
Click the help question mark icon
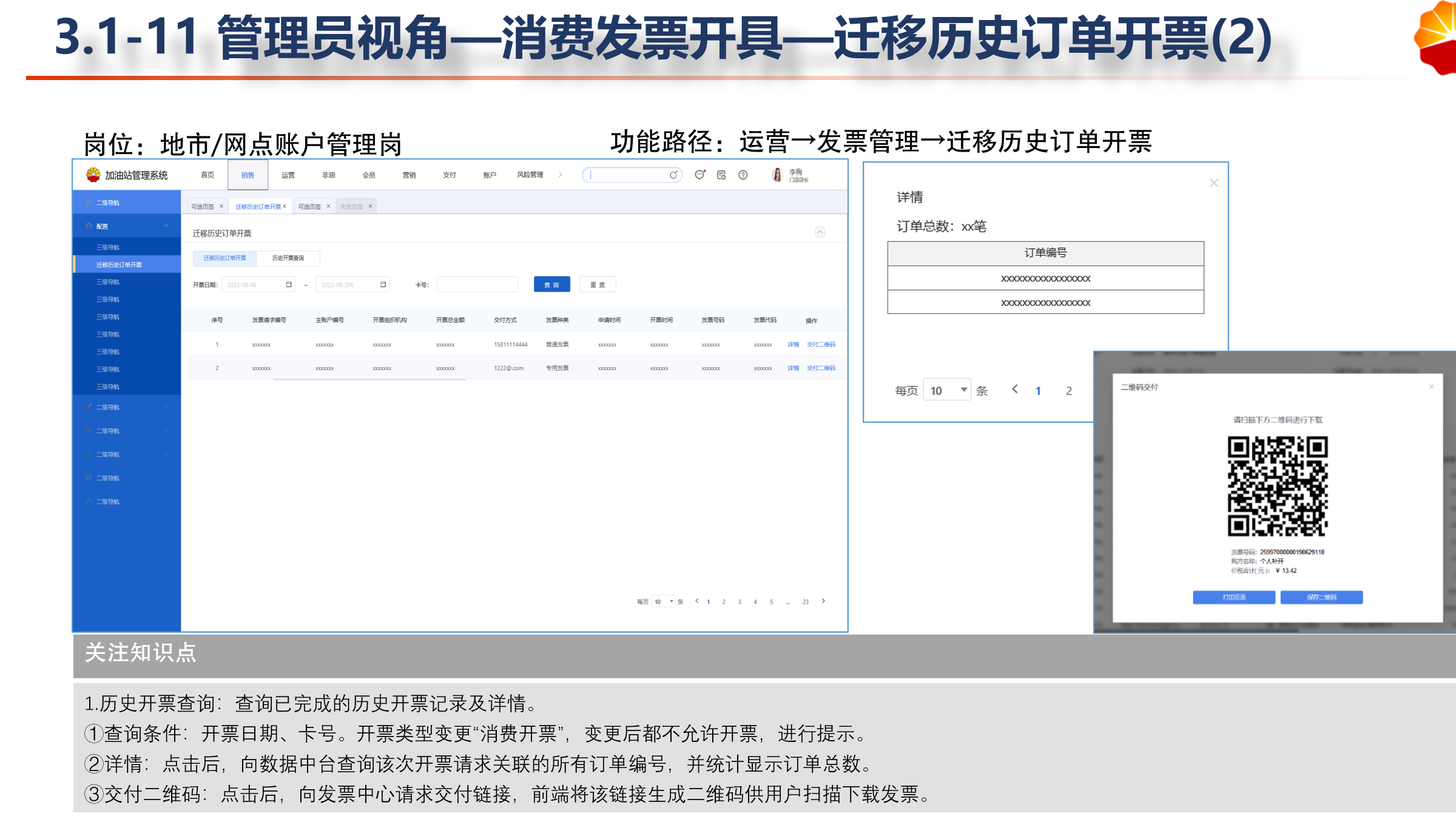743,175
